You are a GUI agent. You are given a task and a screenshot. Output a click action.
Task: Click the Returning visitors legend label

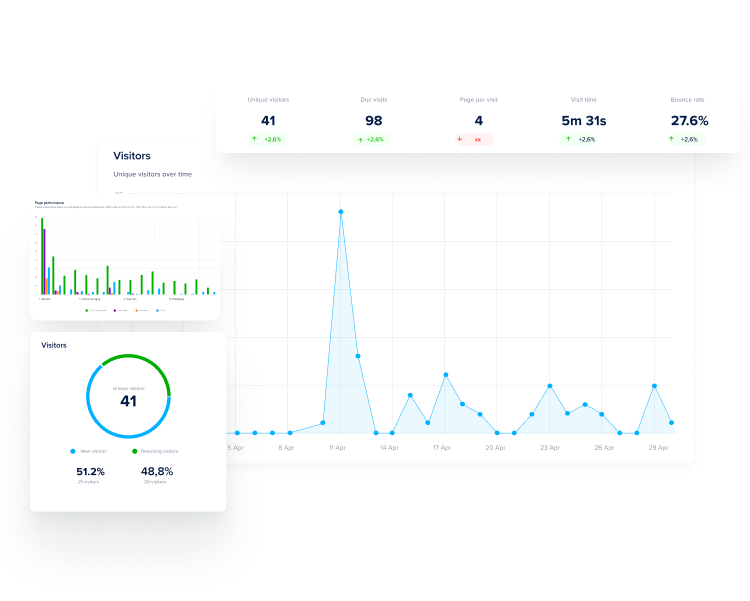click(159, 451)
